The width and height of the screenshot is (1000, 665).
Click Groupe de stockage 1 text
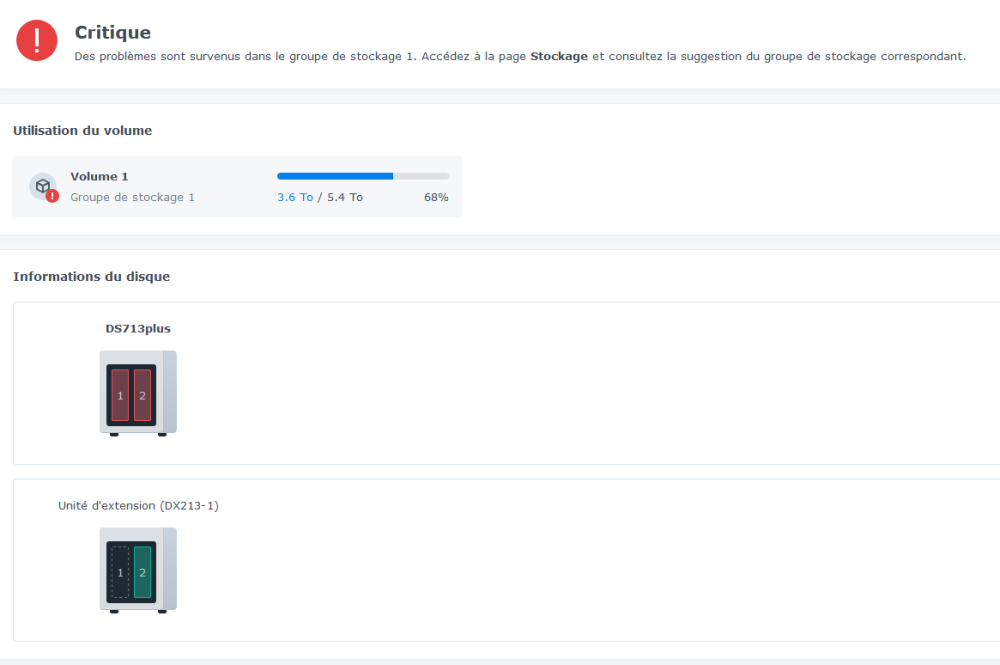[132, 198]
